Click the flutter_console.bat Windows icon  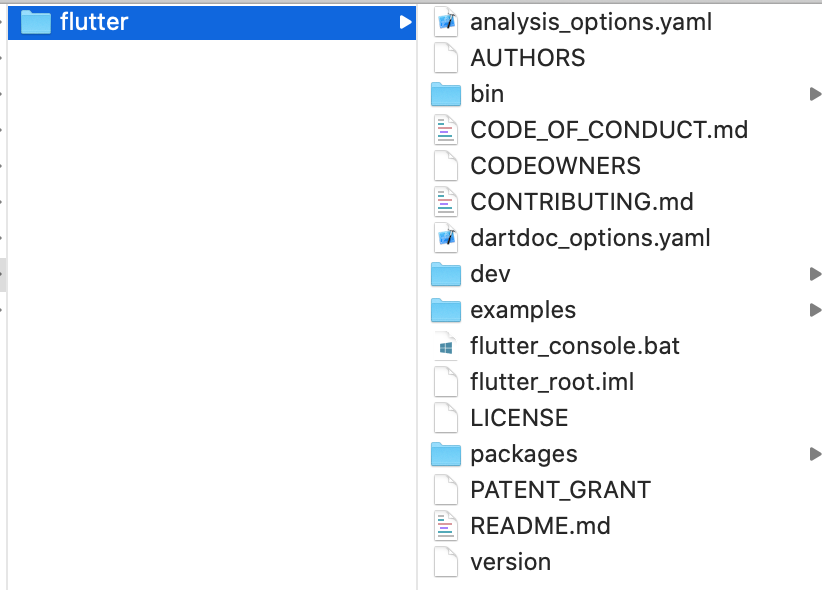point(446,346)
